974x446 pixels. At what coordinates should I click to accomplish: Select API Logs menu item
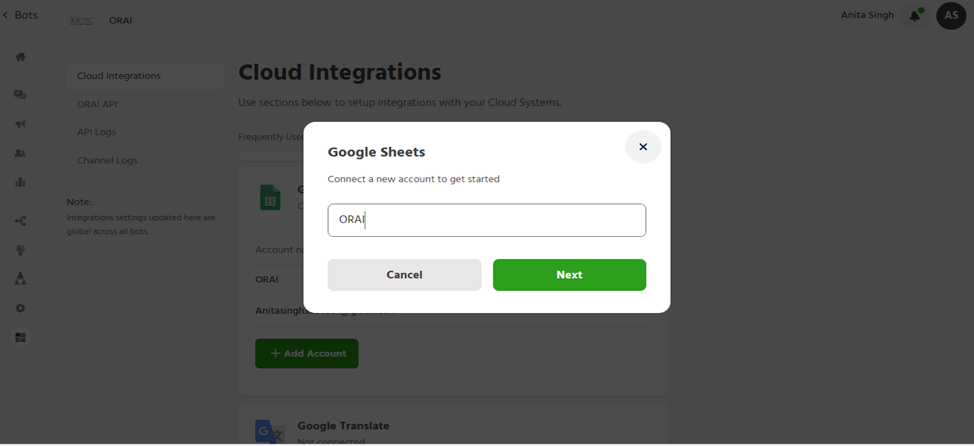point(97,132)
